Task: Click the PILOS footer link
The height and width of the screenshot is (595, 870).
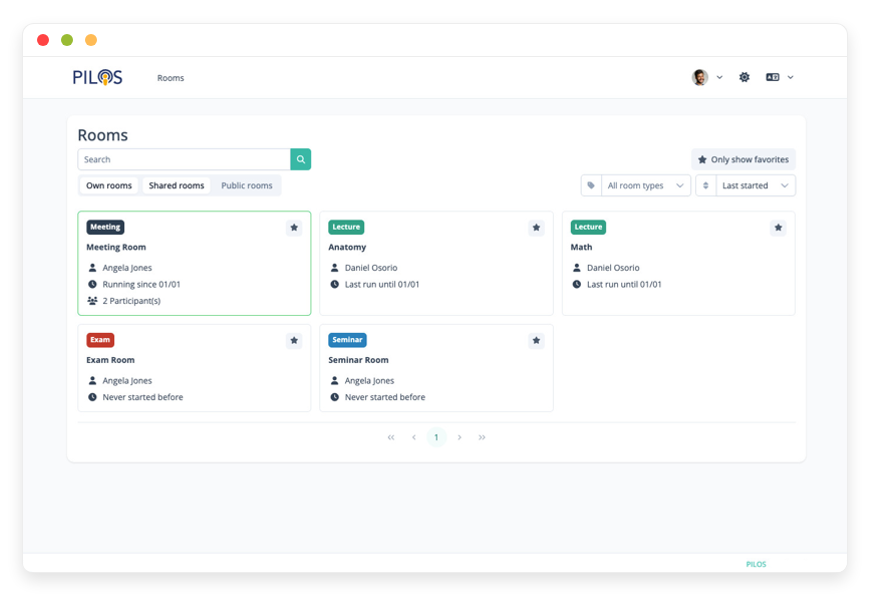Action: [756, 564]
